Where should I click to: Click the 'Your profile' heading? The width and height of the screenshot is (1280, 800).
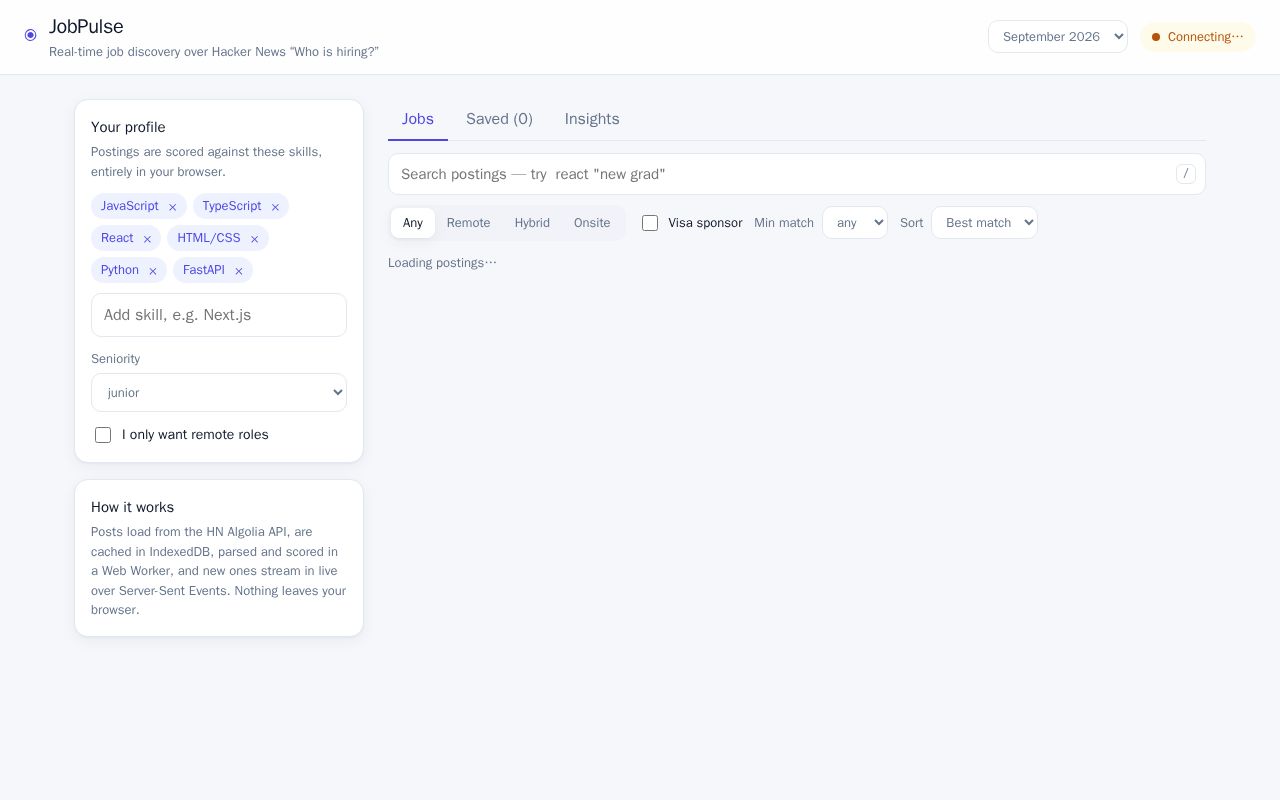tap(128, 127)
